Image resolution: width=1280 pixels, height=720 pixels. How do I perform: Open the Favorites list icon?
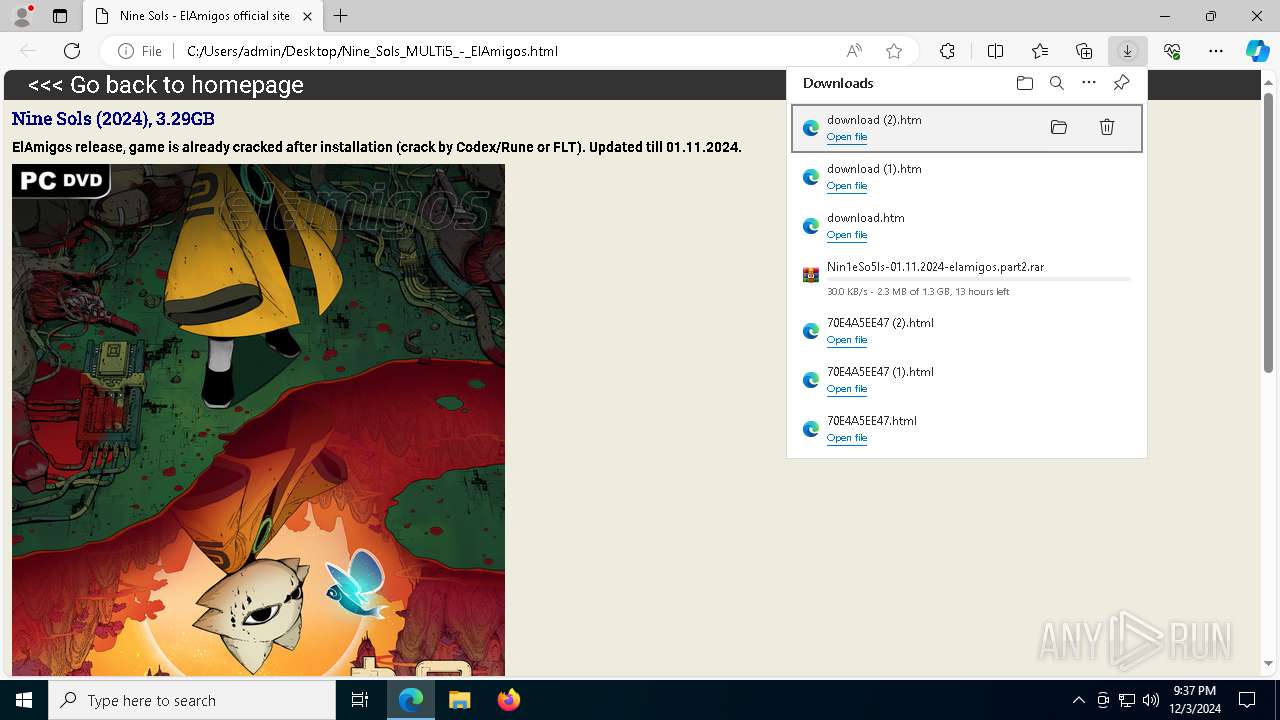(1040, 51)
